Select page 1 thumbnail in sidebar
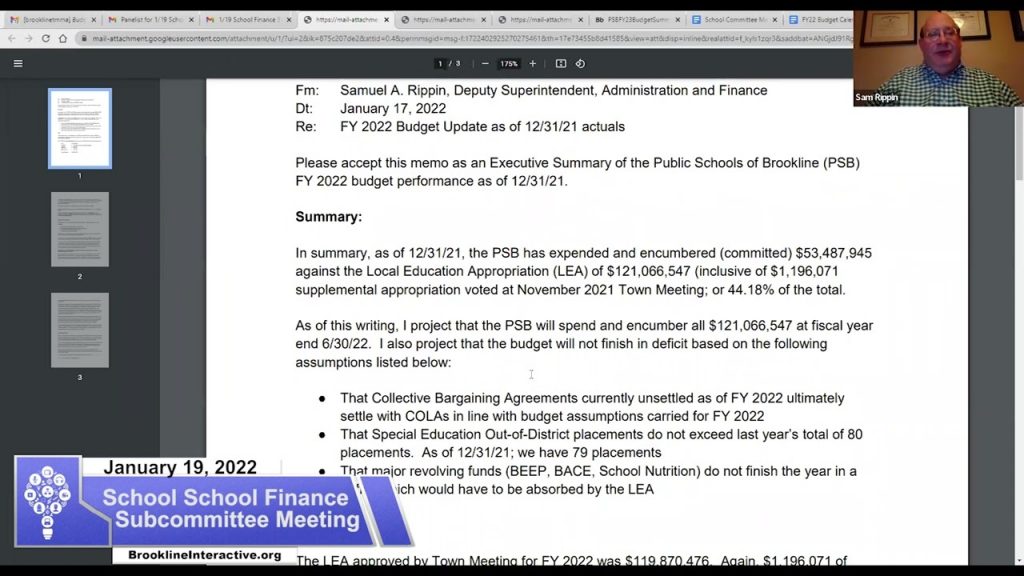Image resolution: width=1024 pixels, height=576 pixels. click(x=80, y=129)
